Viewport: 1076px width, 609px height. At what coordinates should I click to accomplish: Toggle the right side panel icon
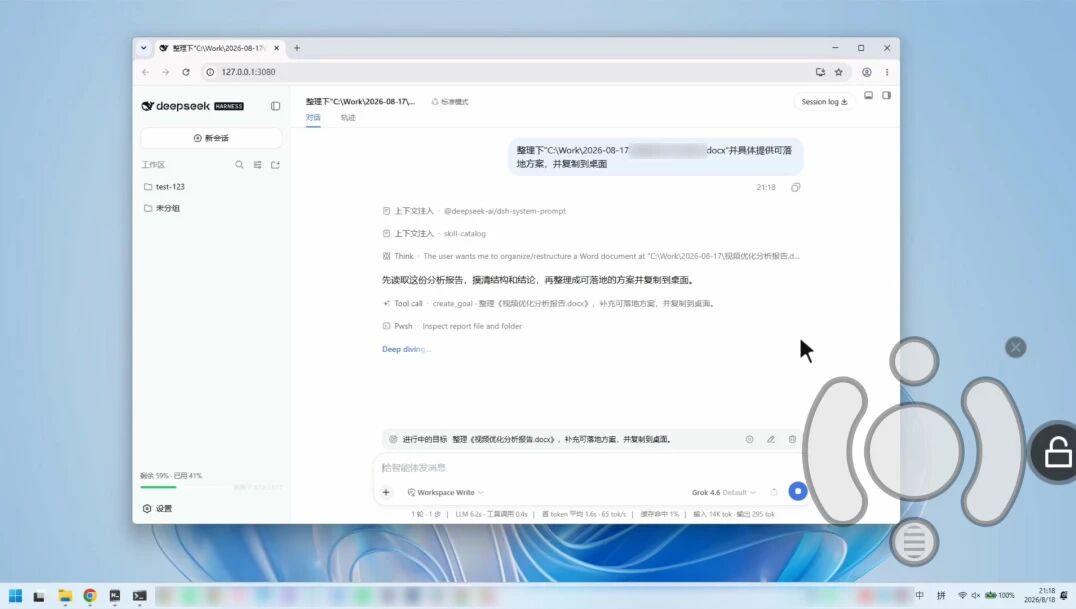[887, 95]
